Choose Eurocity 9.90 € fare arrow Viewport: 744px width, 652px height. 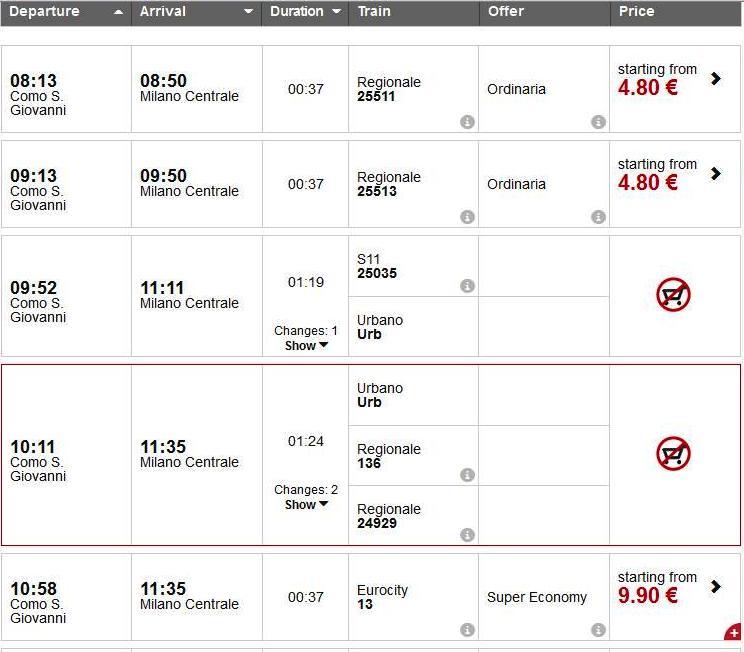pos(715,586)
